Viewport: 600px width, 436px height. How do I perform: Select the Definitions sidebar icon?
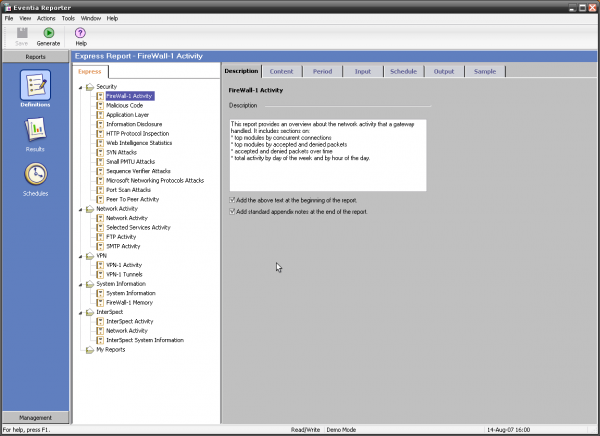click(x=35, y=85)
